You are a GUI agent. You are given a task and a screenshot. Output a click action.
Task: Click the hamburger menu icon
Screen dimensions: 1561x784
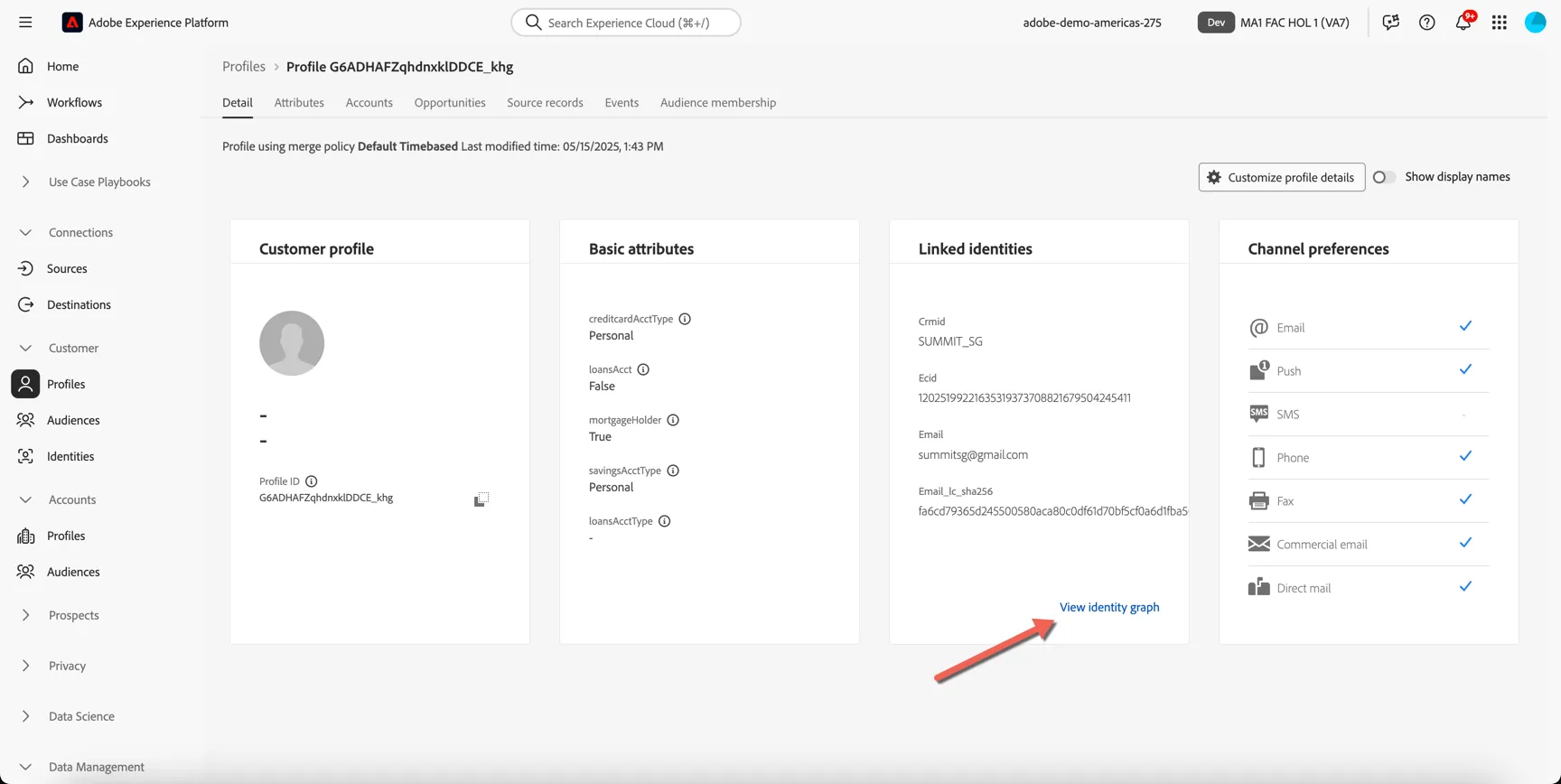[25, 23]
